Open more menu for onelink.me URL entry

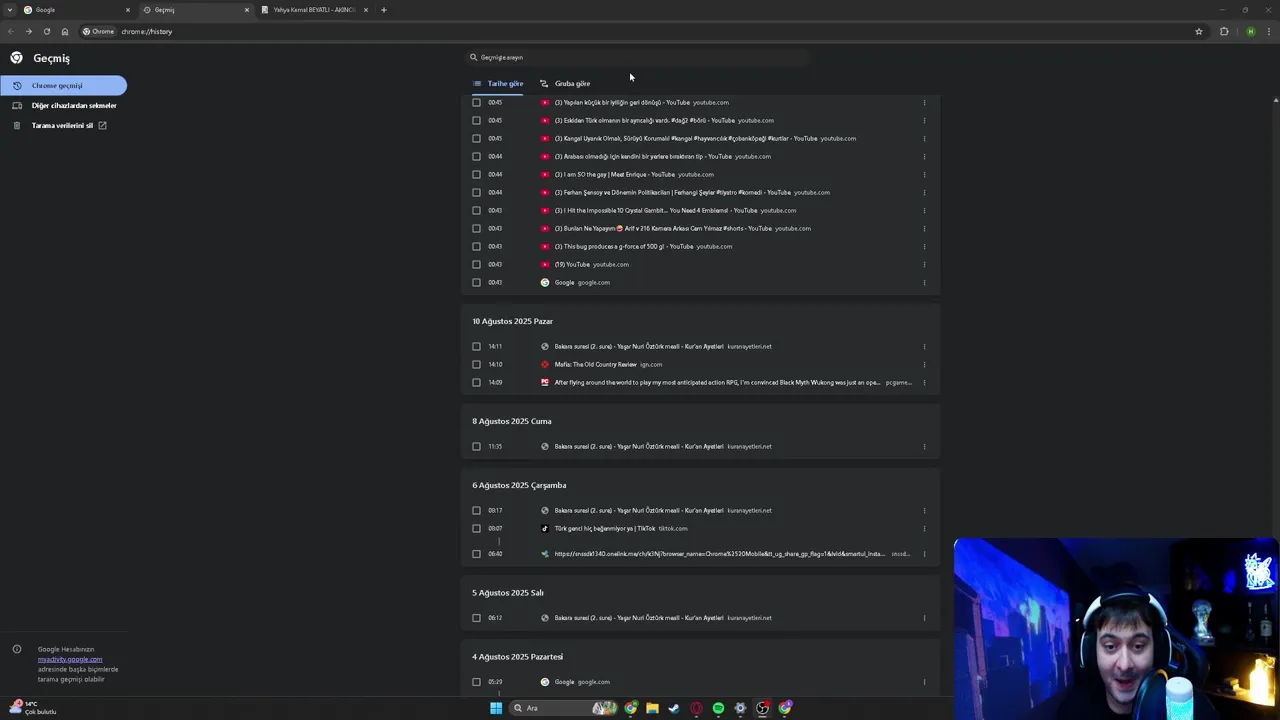click(924, 553)
